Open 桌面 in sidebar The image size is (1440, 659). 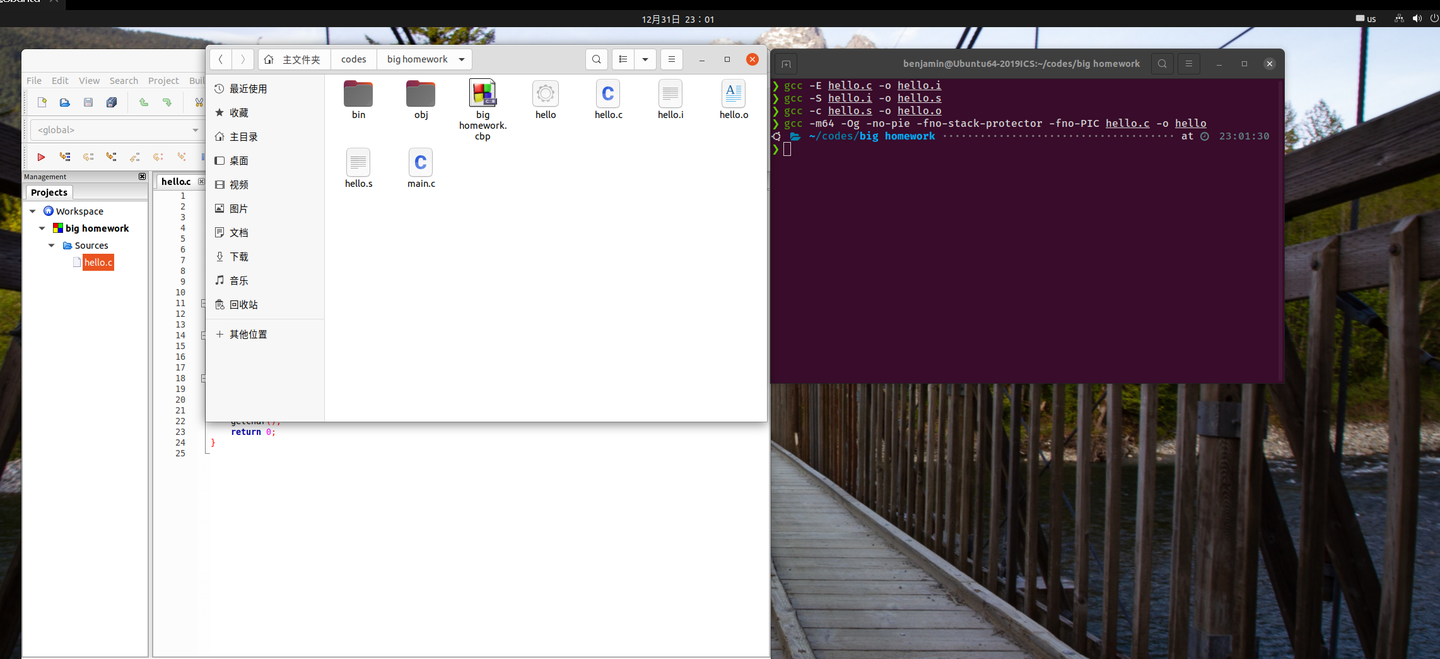265,161
